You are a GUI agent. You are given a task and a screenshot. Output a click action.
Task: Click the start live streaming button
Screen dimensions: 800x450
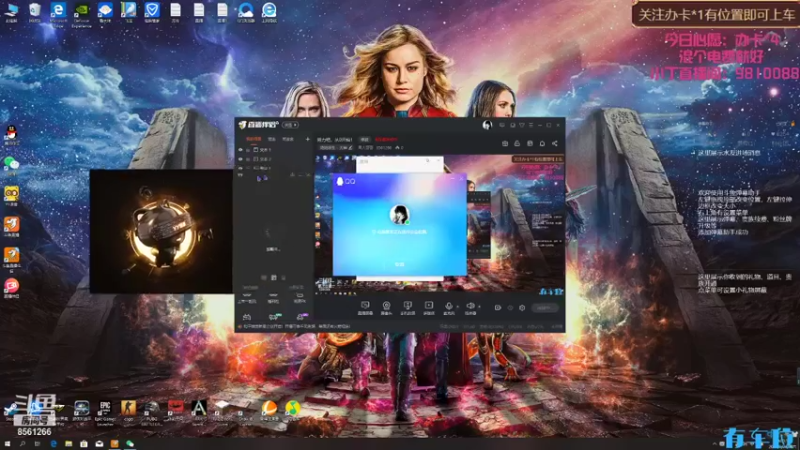(544, 308)
